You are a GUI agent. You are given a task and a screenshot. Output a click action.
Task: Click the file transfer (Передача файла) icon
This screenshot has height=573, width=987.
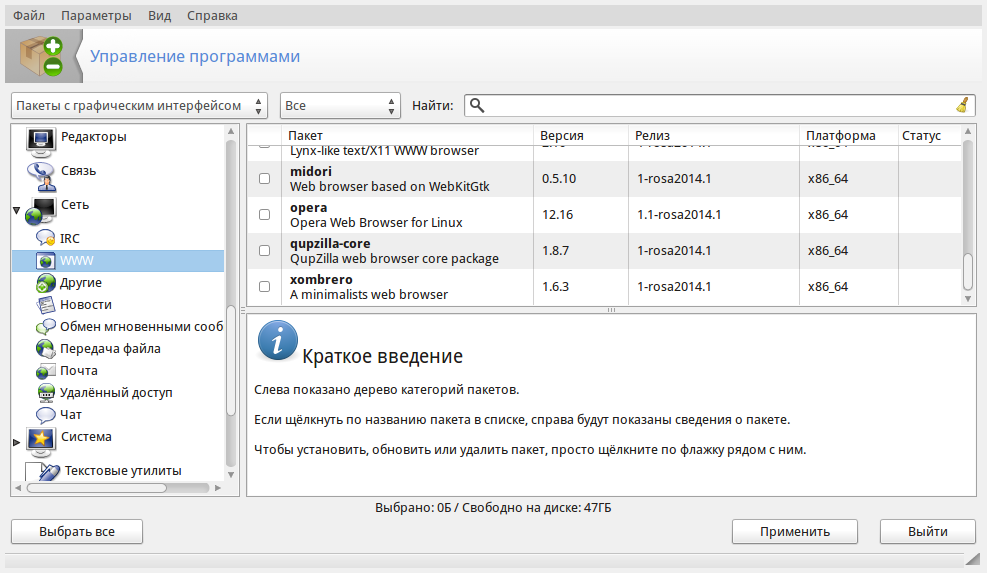[46, 349]
